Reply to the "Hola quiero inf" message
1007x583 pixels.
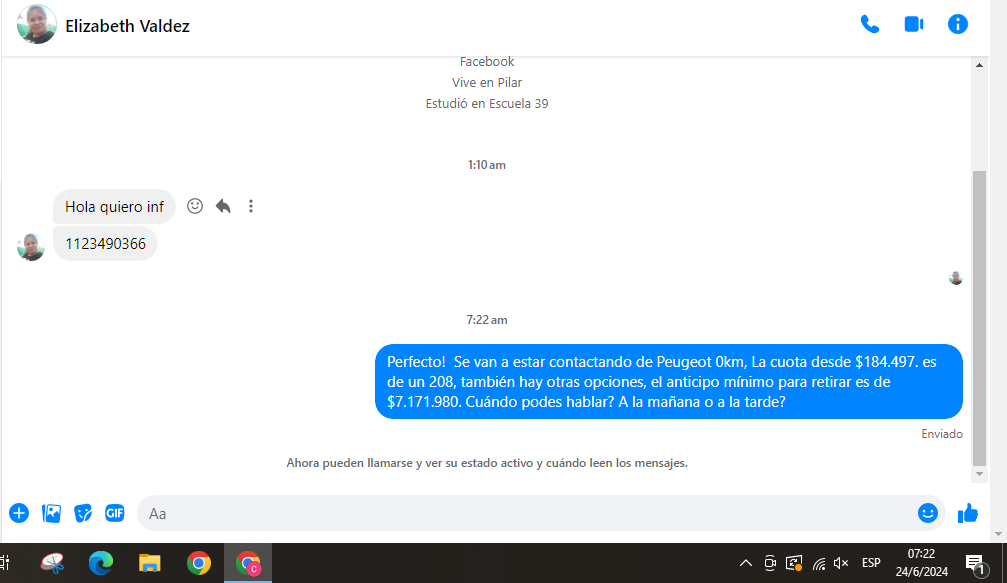(x=223, y=206)
